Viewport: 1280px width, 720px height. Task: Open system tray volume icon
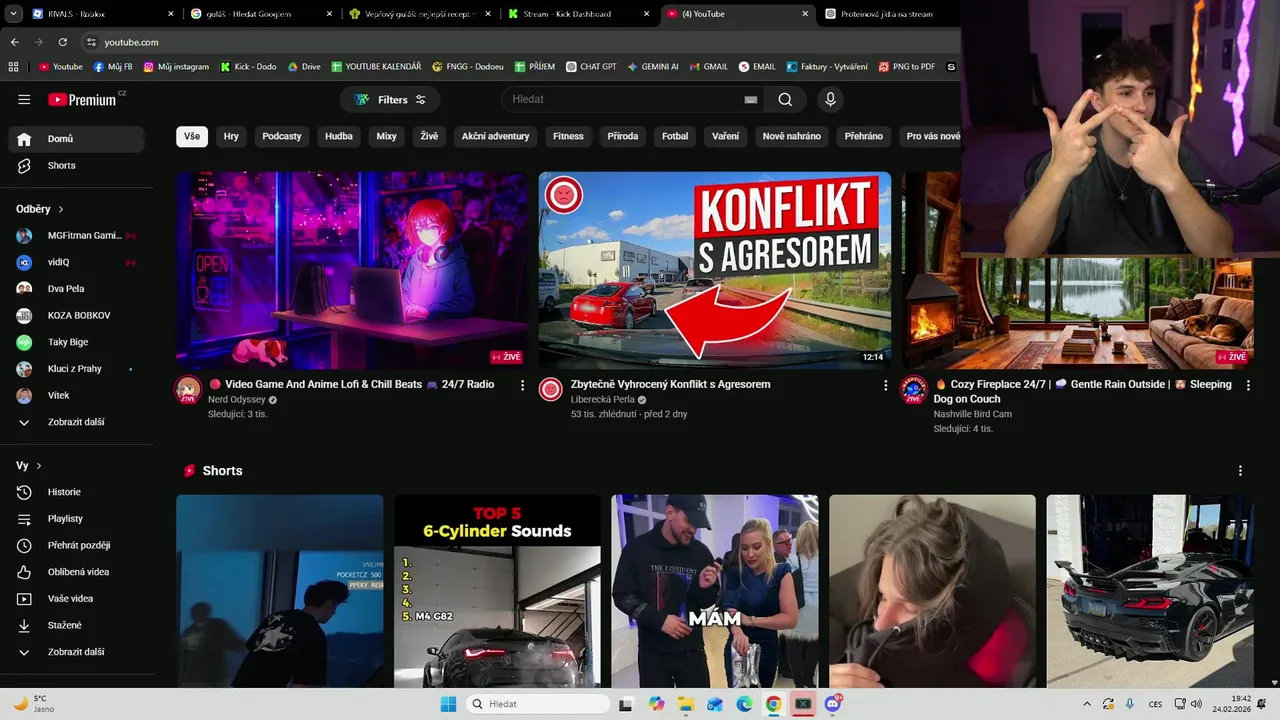[x=1197, y=704]
